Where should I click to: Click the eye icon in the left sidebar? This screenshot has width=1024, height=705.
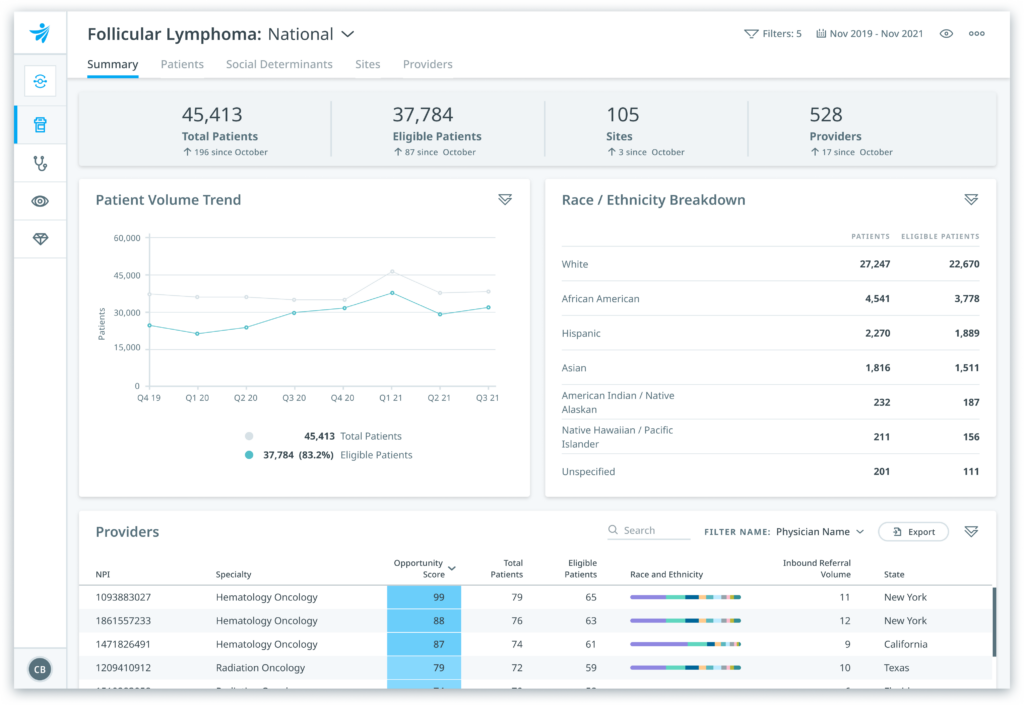point(40,201)
